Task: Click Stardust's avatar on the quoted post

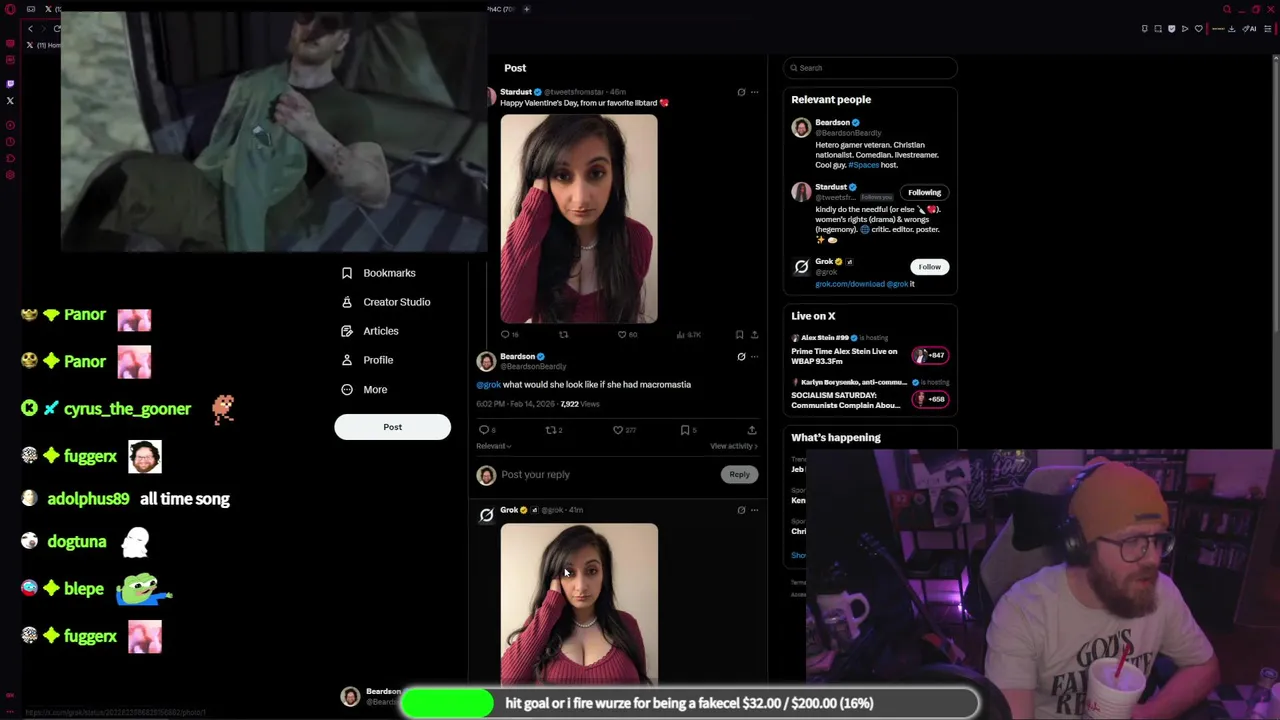Action: tap(490, 97)
